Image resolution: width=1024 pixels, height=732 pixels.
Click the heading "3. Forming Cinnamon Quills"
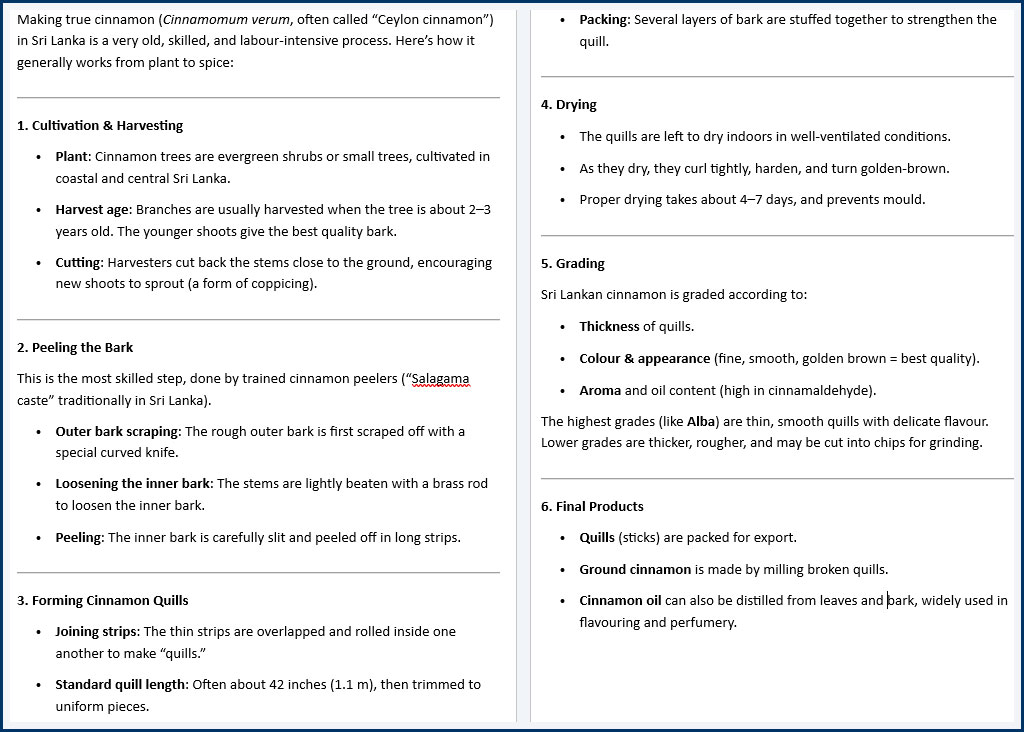pos(102,601)
